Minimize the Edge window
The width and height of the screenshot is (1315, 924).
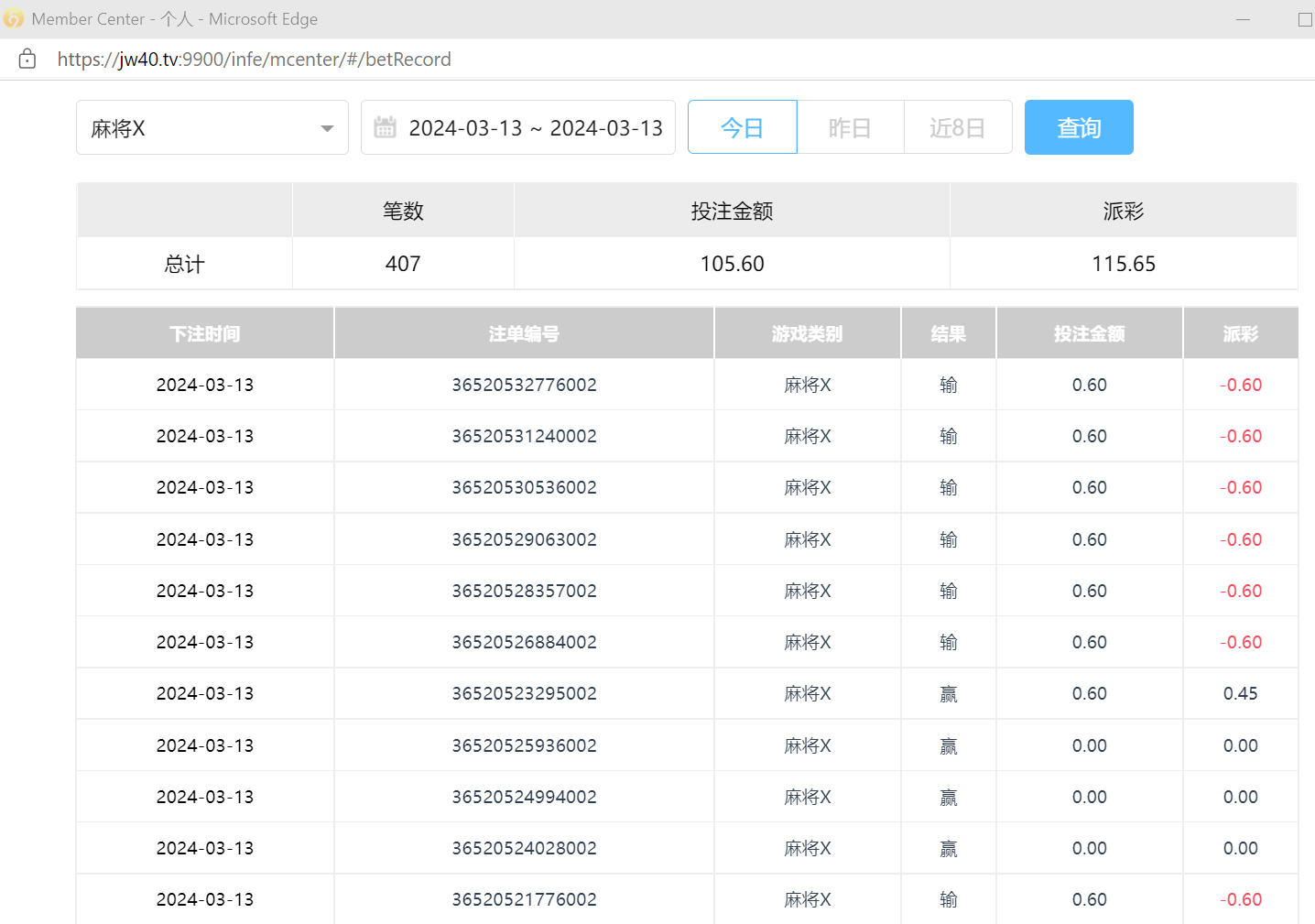[1243, 19]
